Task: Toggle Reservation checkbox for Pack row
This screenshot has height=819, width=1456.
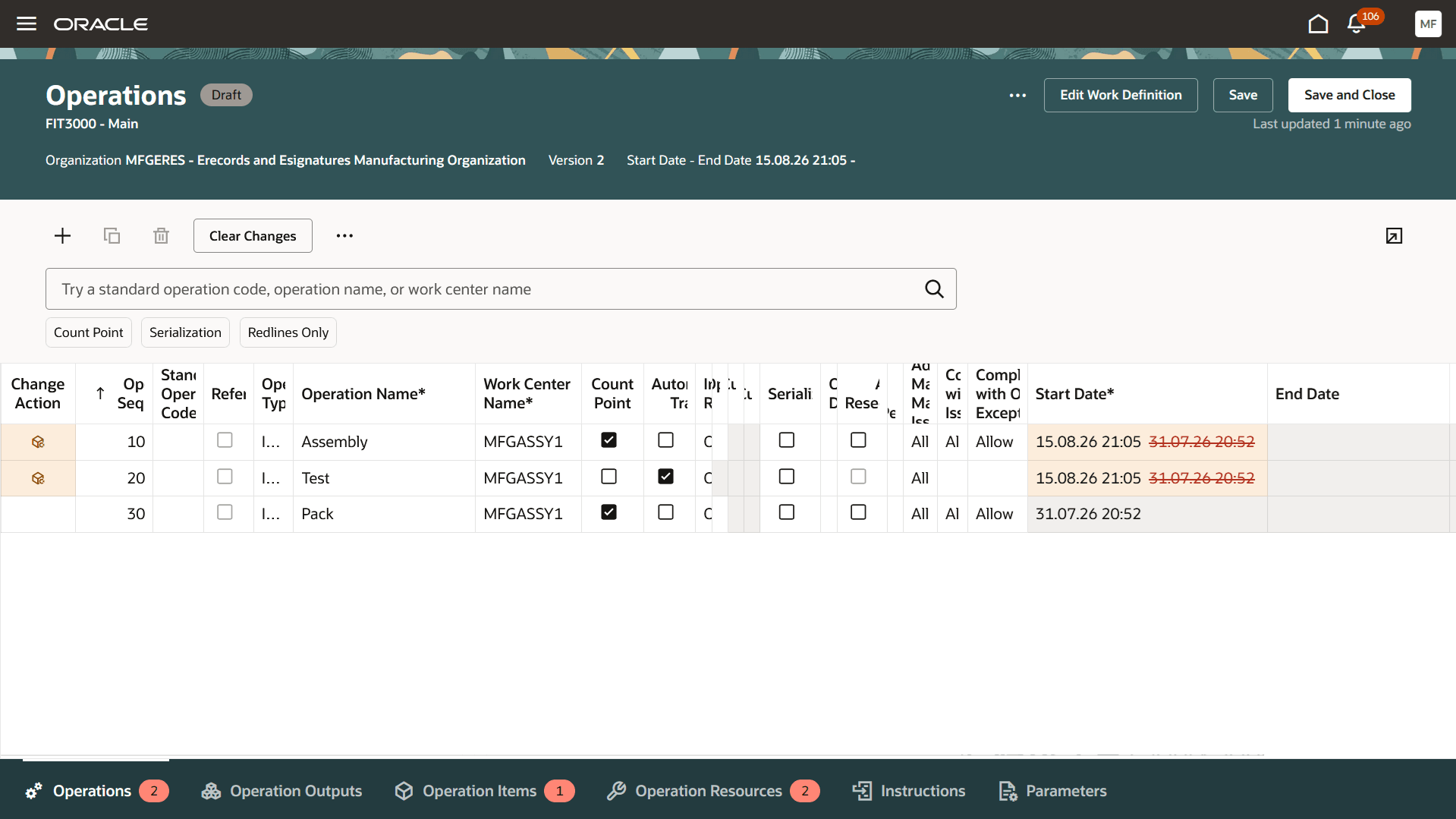Action: point(858,512)
